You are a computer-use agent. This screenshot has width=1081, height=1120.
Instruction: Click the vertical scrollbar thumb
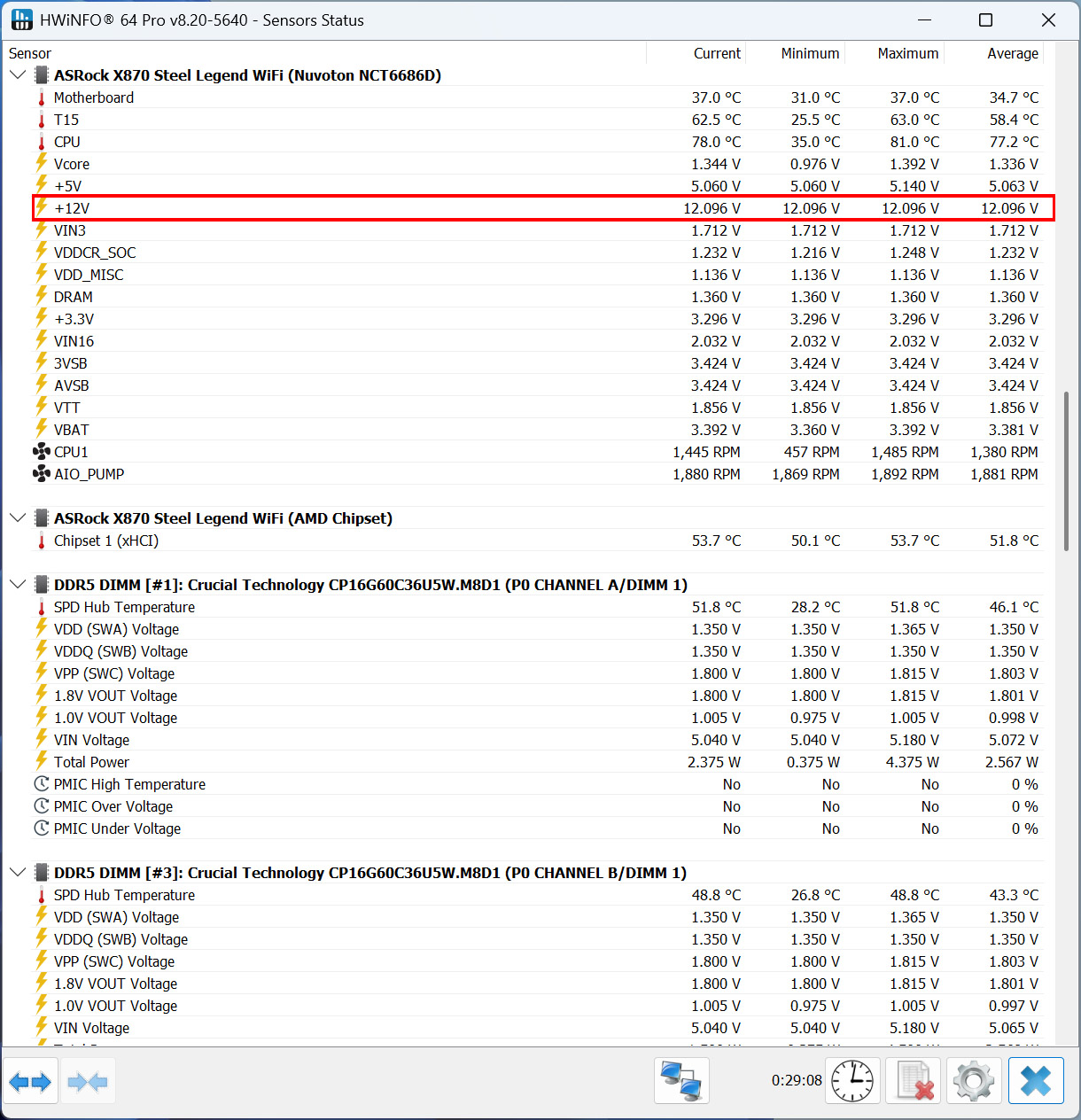(1066, 471)
